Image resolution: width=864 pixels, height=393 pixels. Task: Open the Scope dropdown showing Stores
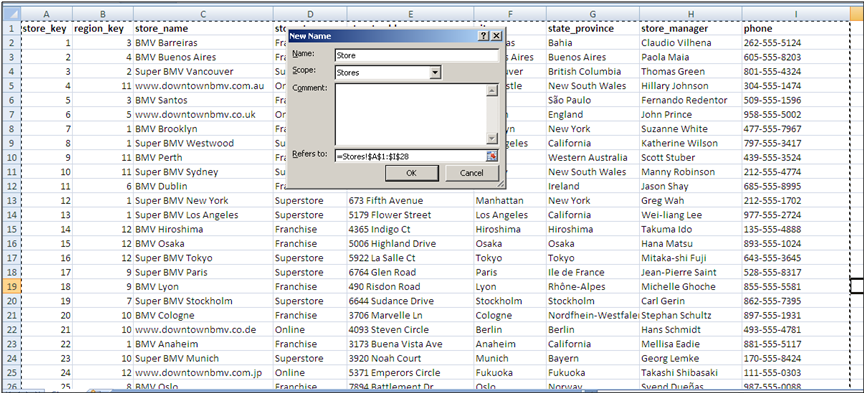[435, 72]
